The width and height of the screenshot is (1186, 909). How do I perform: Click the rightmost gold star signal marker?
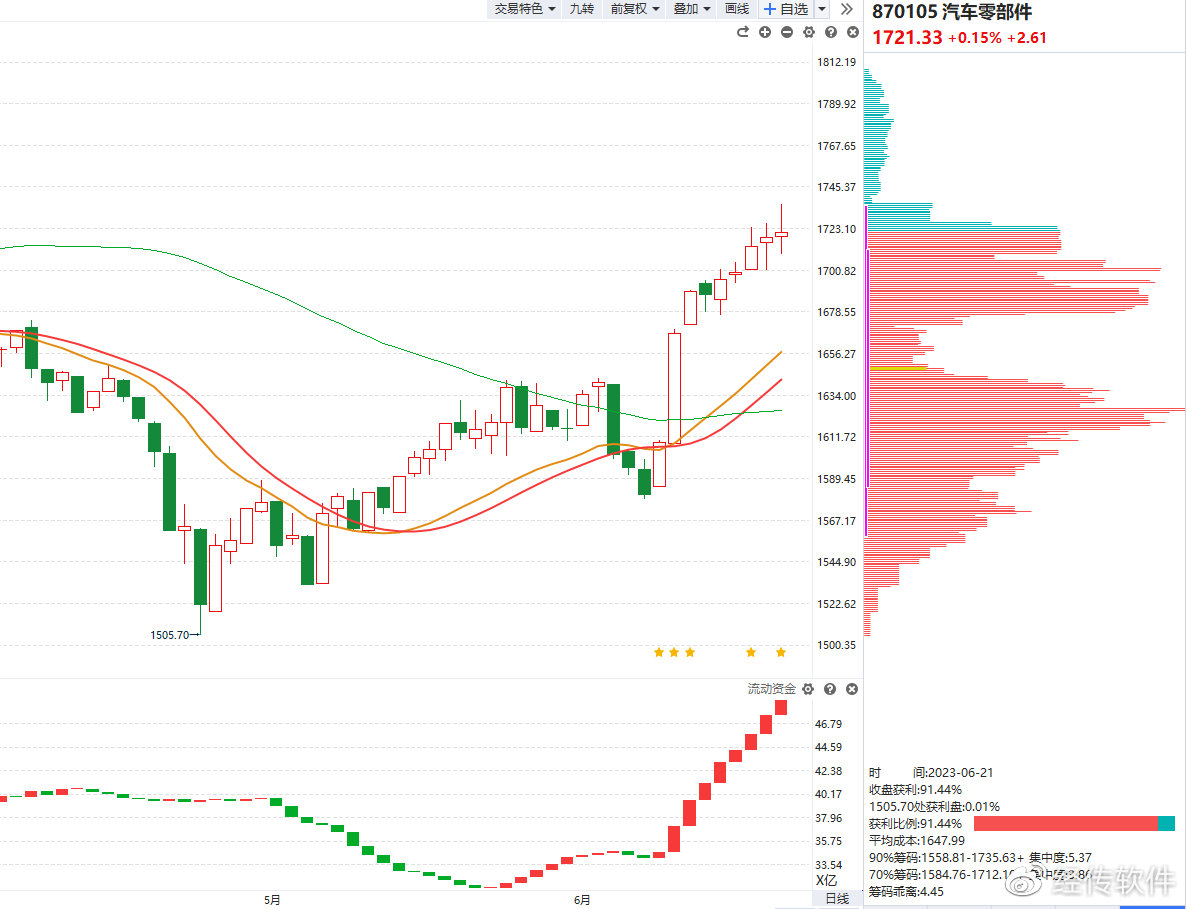(781, 652)
